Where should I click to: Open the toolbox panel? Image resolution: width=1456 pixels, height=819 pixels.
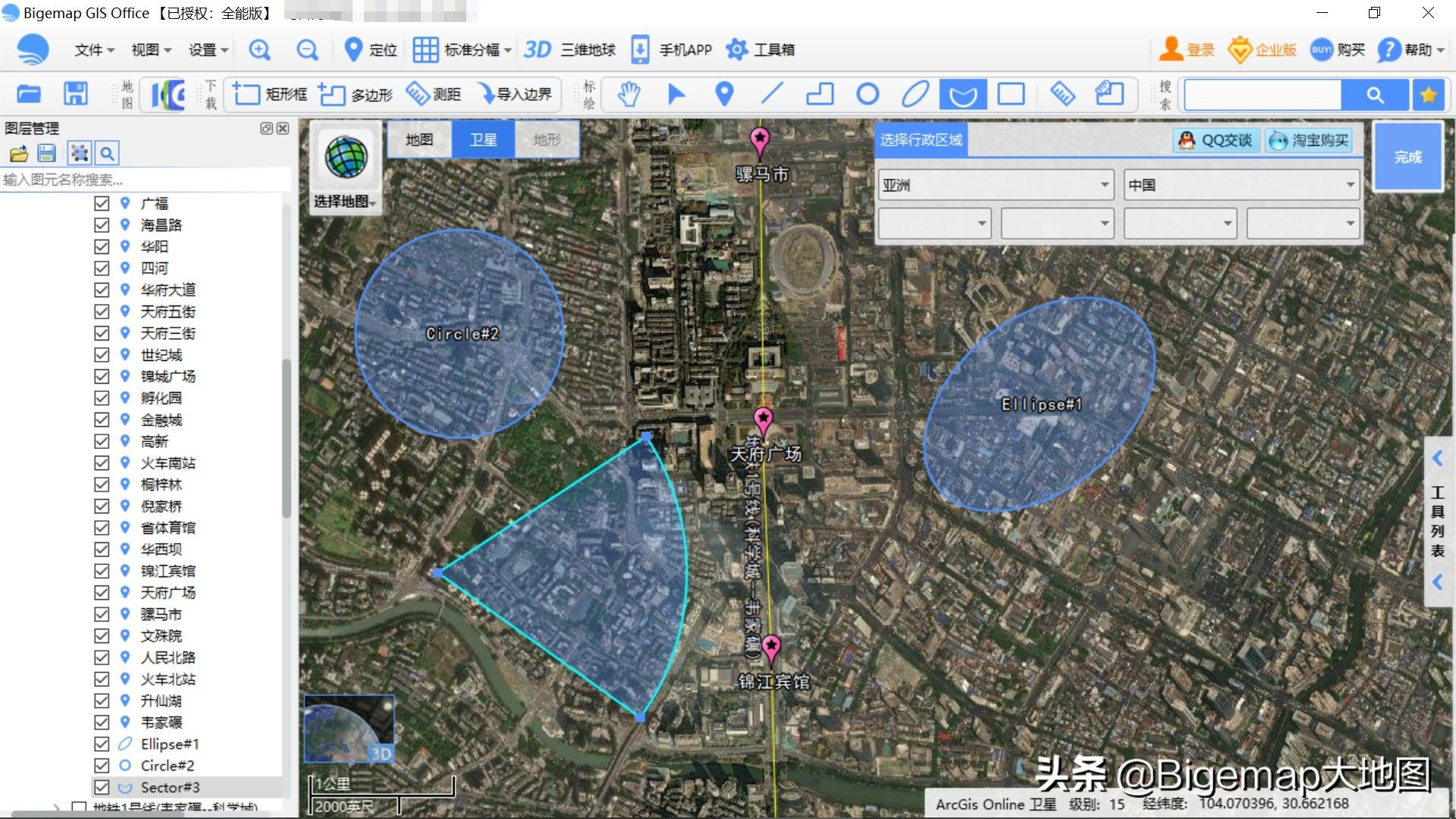tap(760, 49)
